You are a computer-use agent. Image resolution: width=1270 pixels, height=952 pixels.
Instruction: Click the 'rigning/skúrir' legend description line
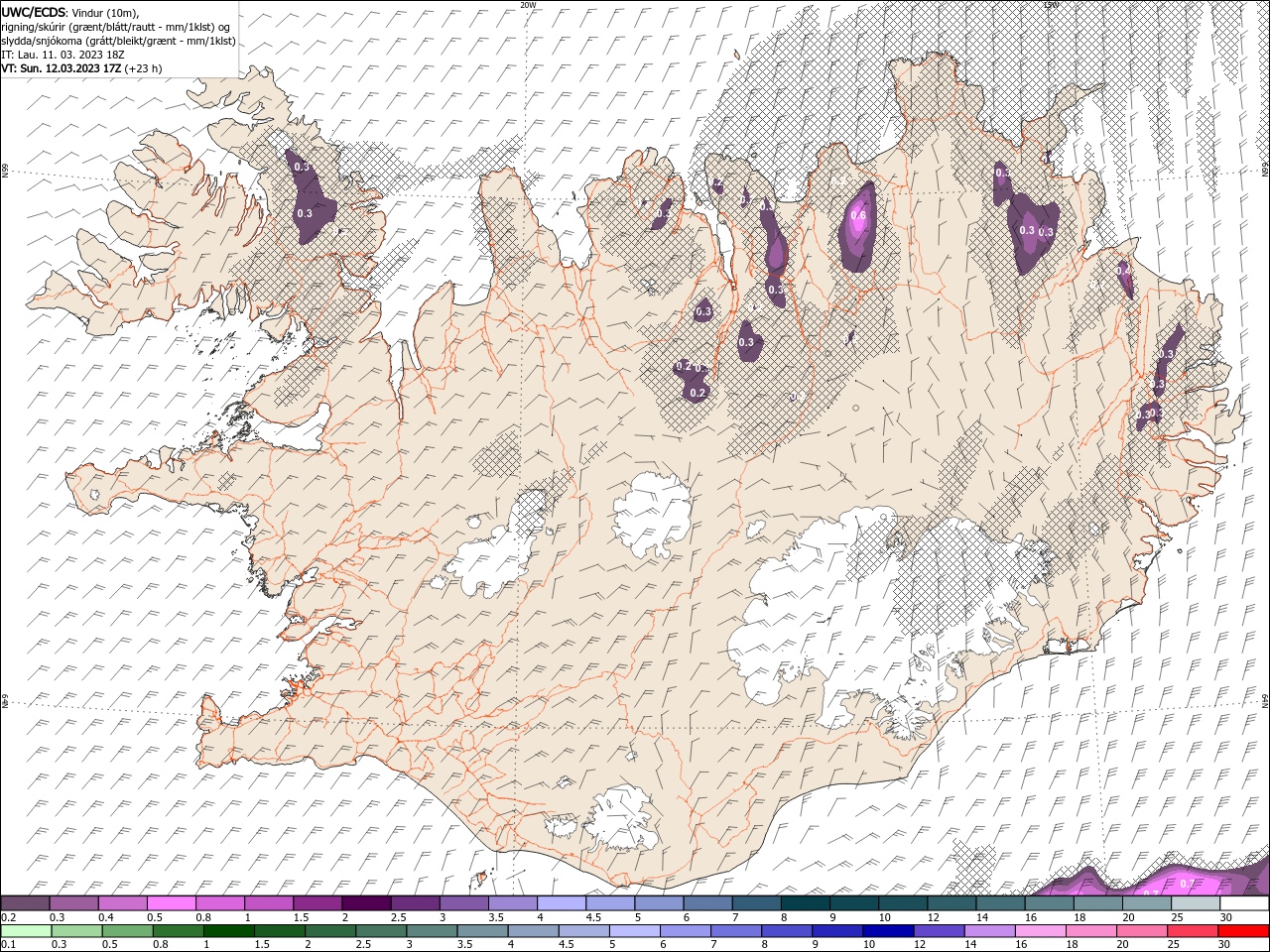[116, 27]
